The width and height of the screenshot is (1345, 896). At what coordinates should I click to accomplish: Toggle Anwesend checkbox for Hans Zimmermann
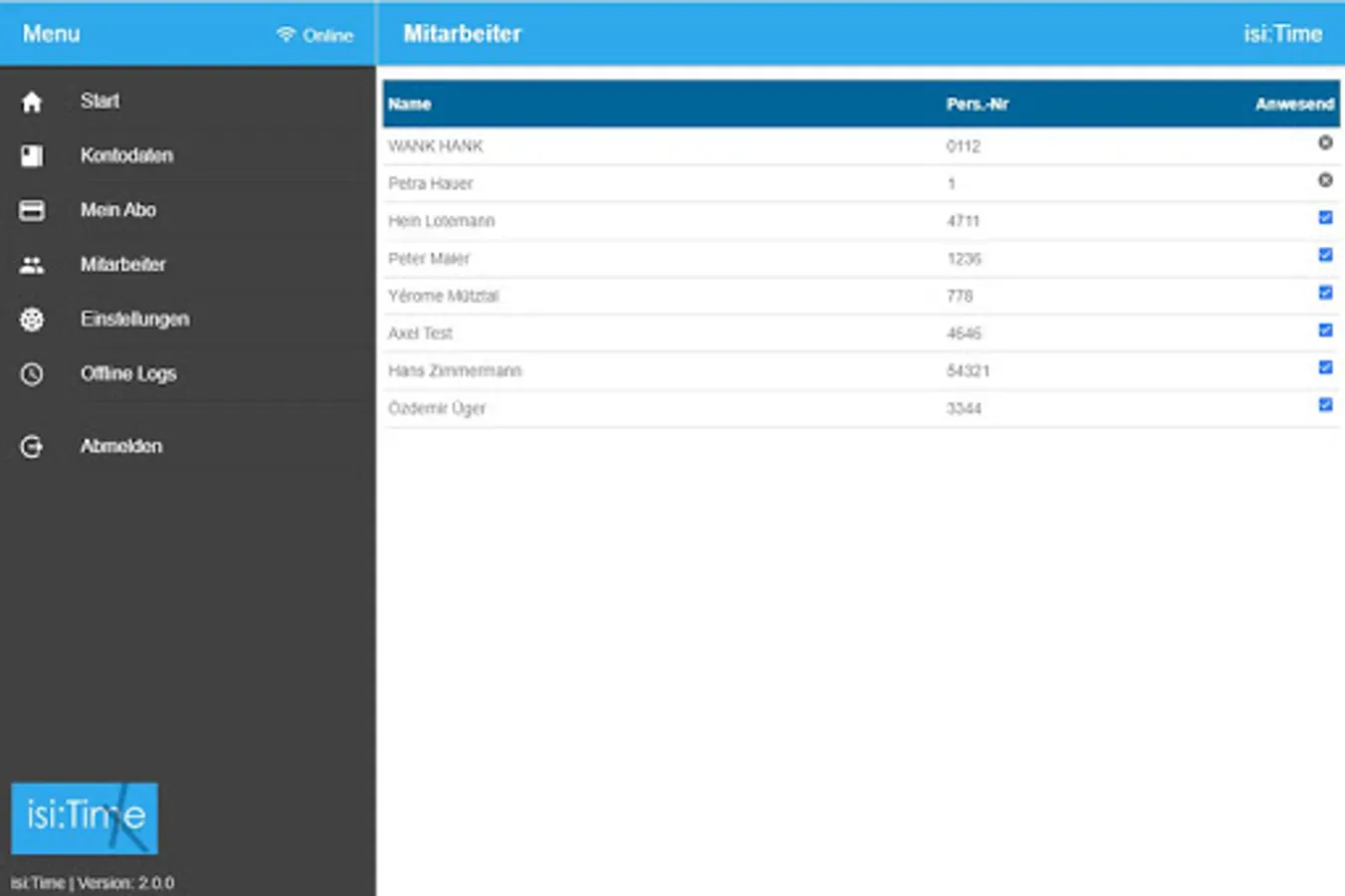(1325, 367)
